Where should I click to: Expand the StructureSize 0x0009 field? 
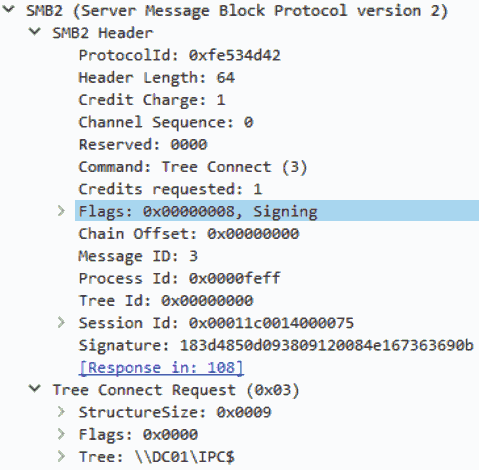click(61, 412)
